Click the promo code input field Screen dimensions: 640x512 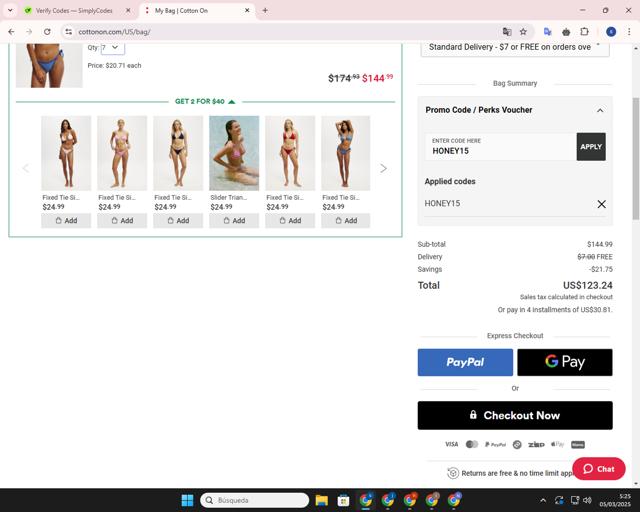click(500, 147)
